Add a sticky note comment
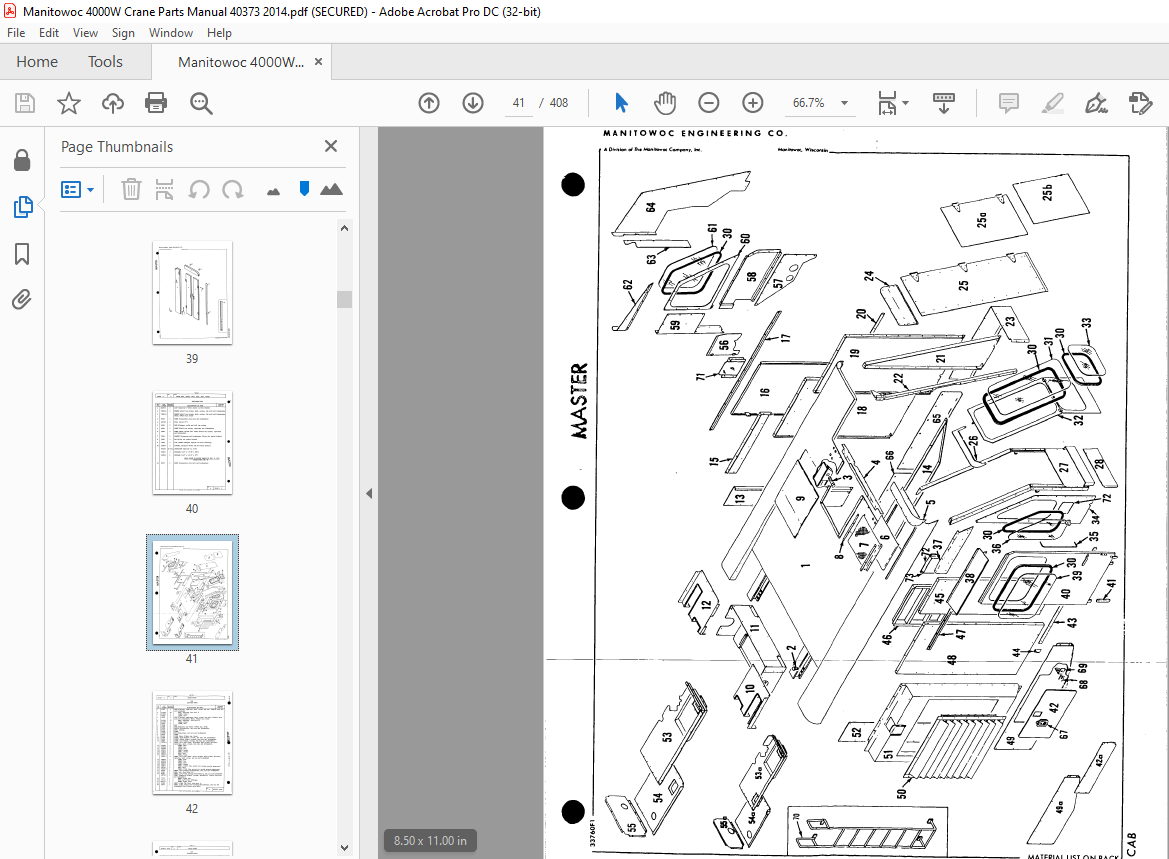Screen dimensions: 1169x859 1008,103
